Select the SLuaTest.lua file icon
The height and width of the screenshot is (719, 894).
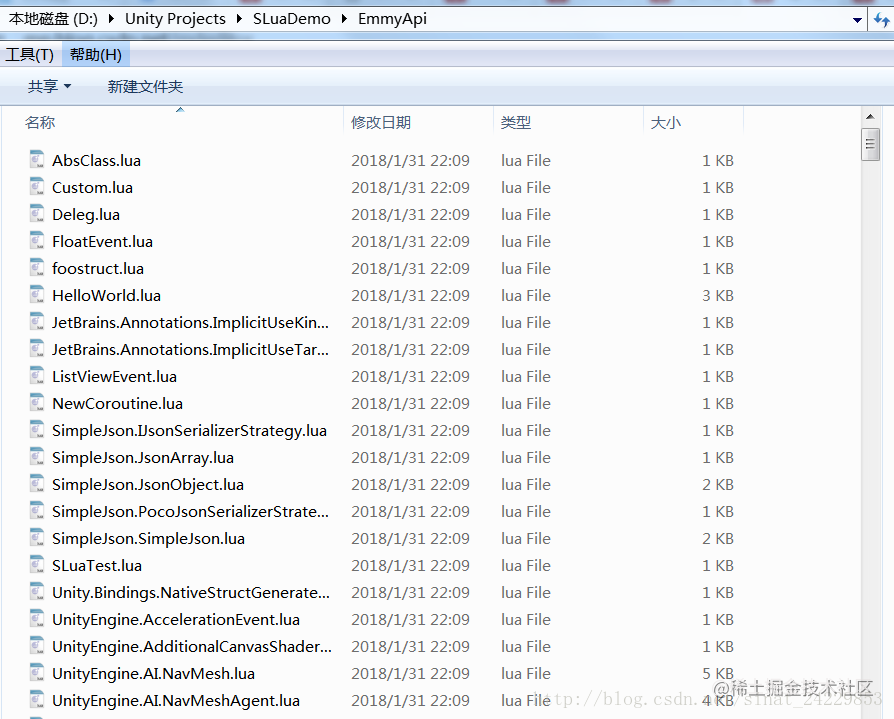36,565
